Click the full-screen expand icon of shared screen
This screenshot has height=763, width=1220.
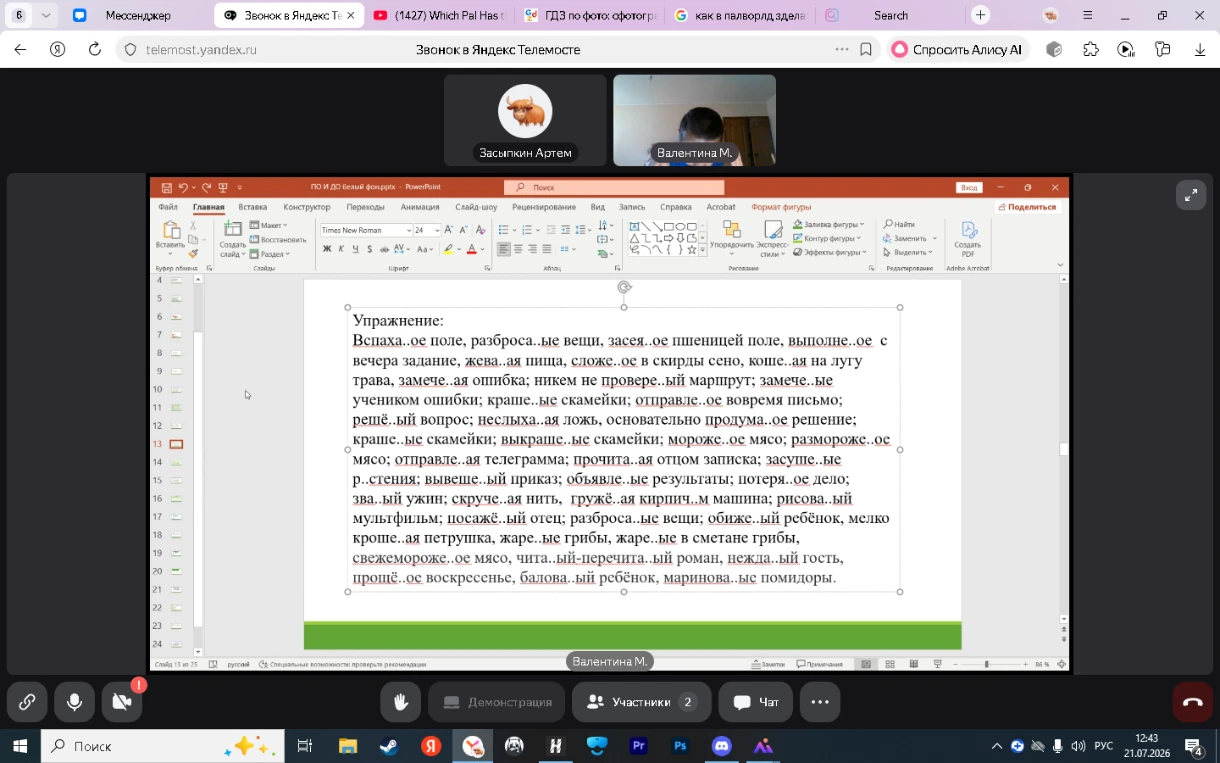click(x=1190, y=196)
